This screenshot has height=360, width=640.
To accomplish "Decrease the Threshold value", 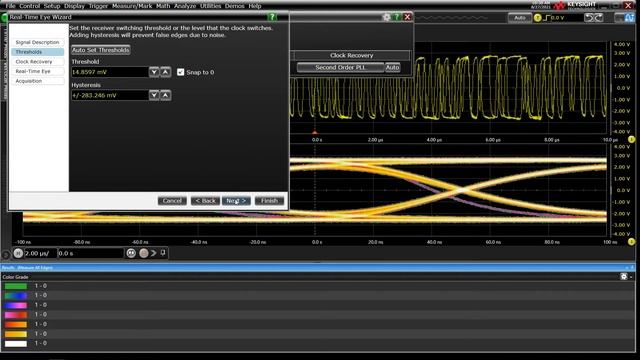I will click(154, 72).
